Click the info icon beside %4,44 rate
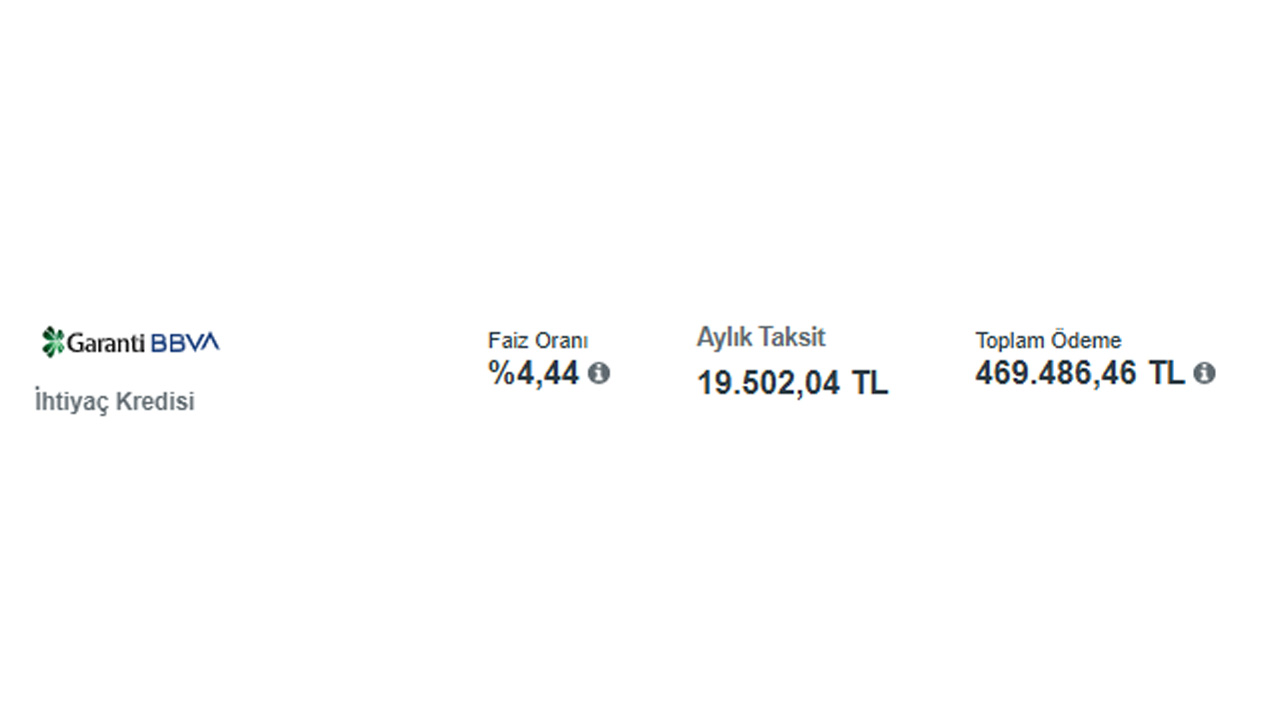1280x720 pixels. click(598, 373)
